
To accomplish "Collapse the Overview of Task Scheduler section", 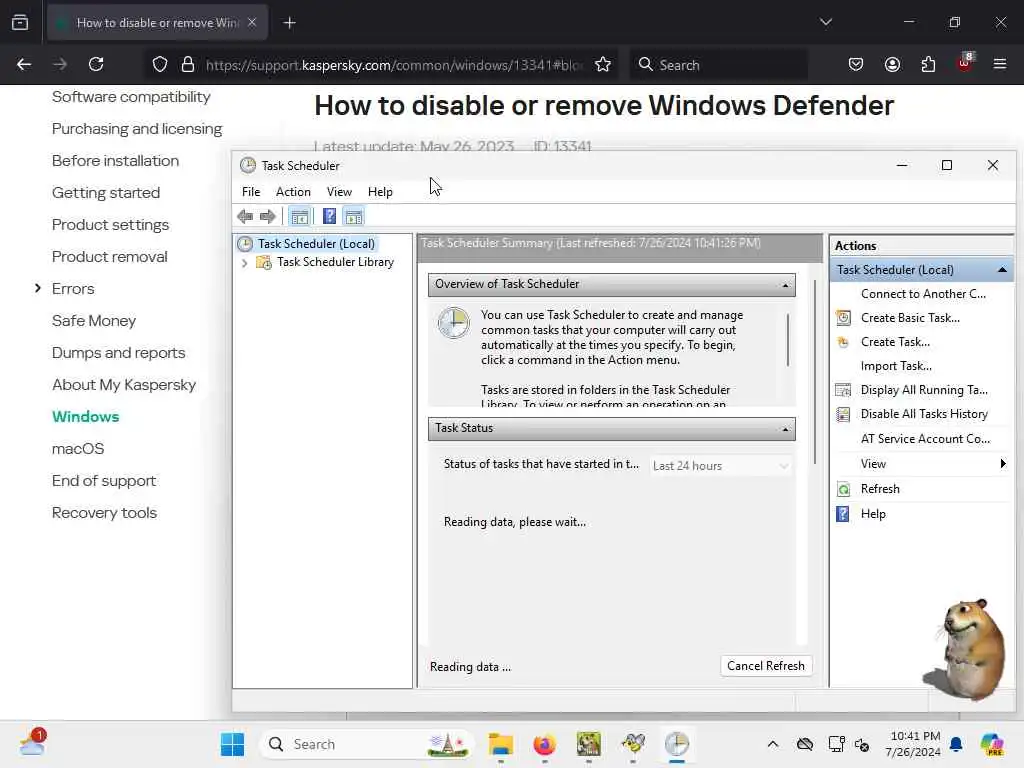I will click(x=785, y=285).
